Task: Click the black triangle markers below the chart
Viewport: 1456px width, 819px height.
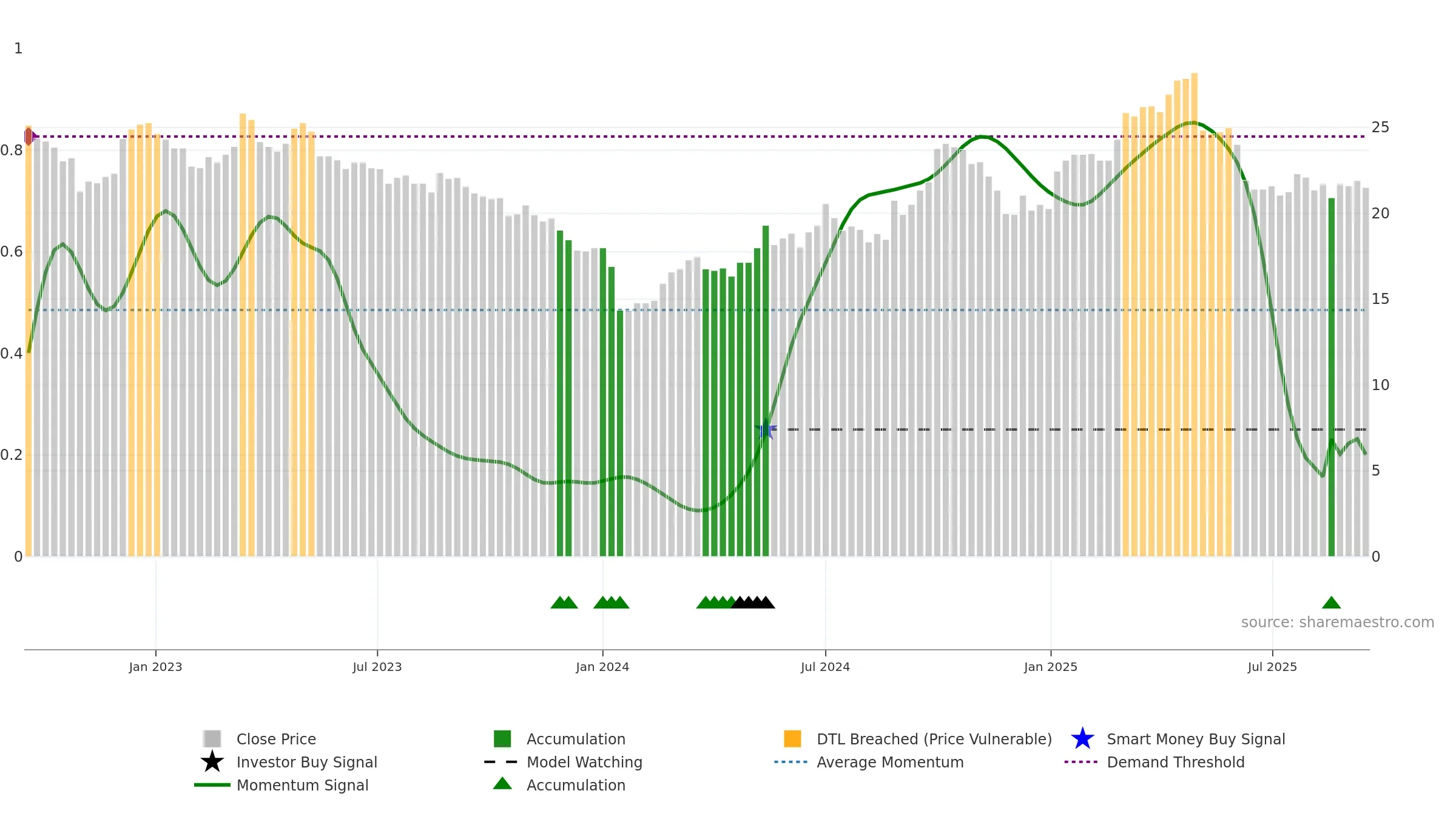Action: pyautogui.click(x=753, y=602)
